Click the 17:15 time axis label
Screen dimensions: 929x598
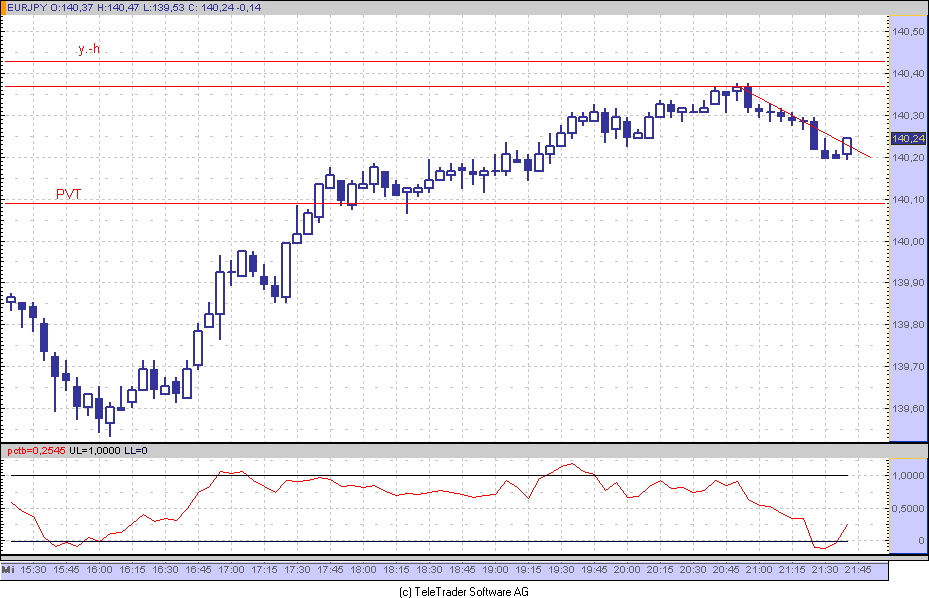point(264,570)
